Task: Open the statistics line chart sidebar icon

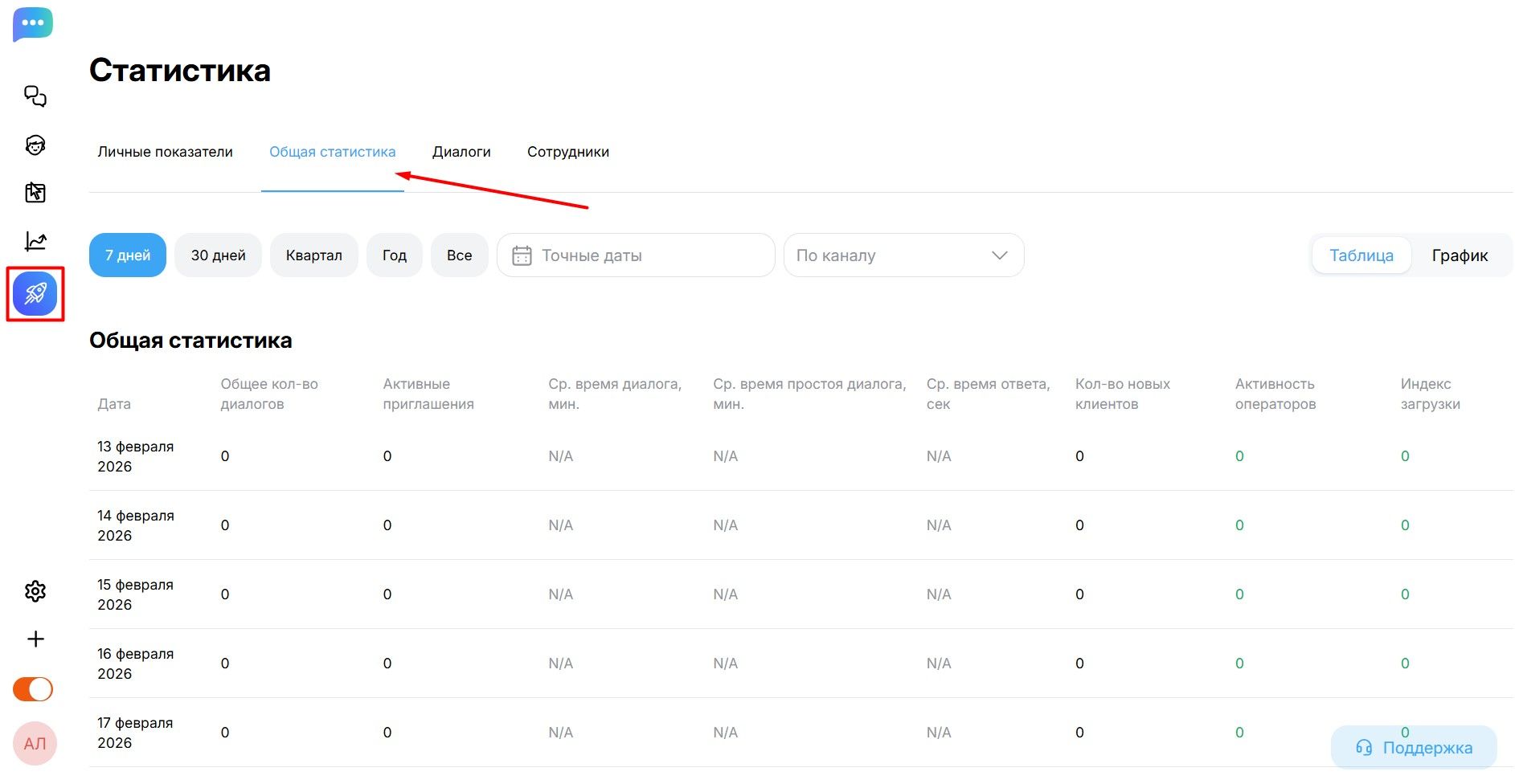Action: [x=35, y=241]
